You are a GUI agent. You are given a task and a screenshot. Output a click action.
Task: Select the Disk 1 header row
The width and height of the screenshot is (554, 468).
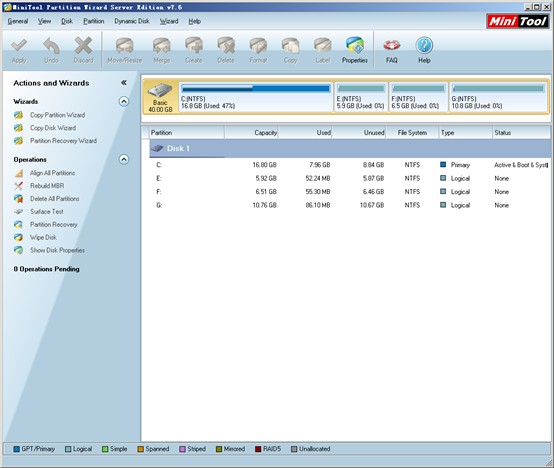click(x=350, y=148)
